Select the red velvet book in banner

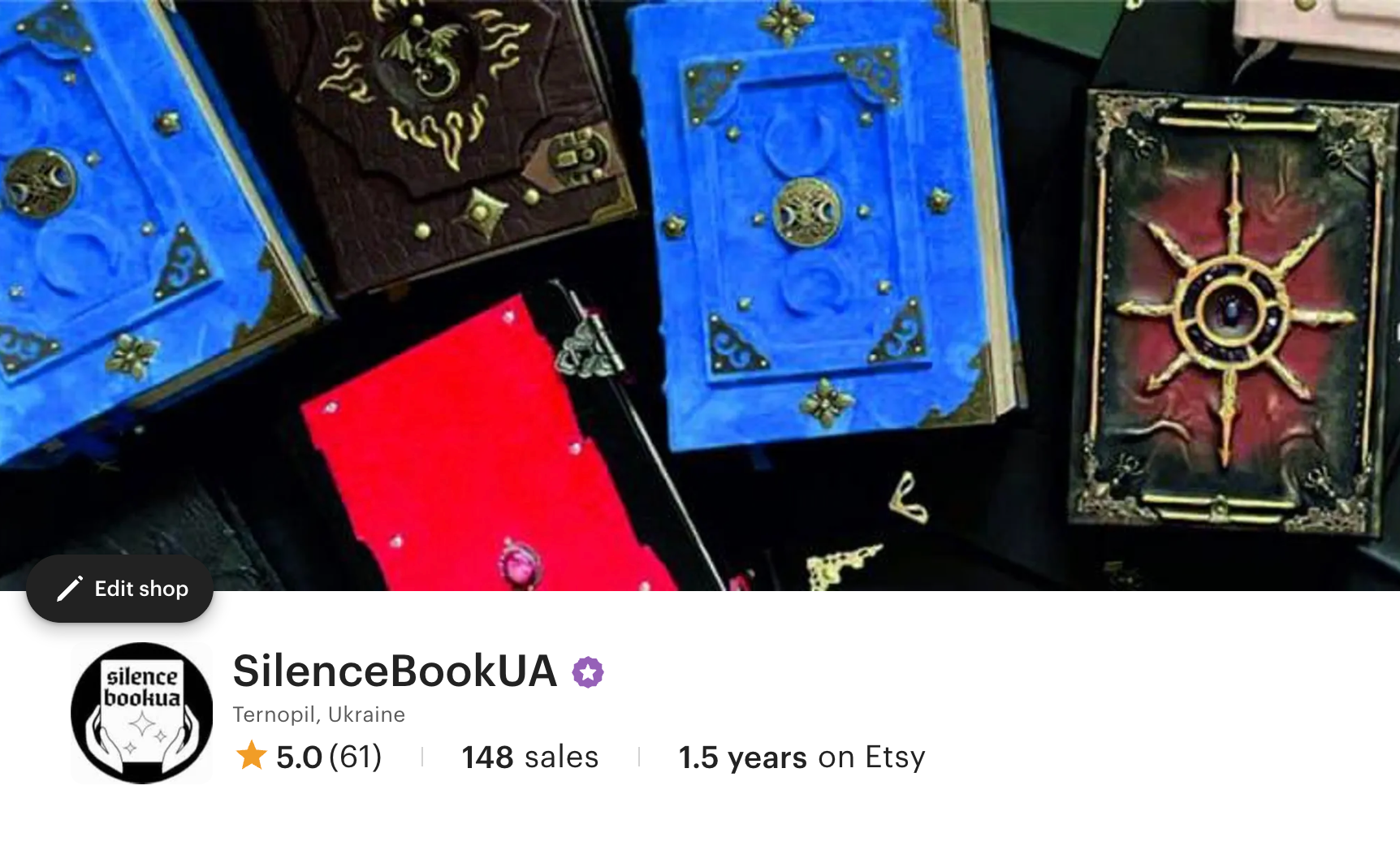487,455
